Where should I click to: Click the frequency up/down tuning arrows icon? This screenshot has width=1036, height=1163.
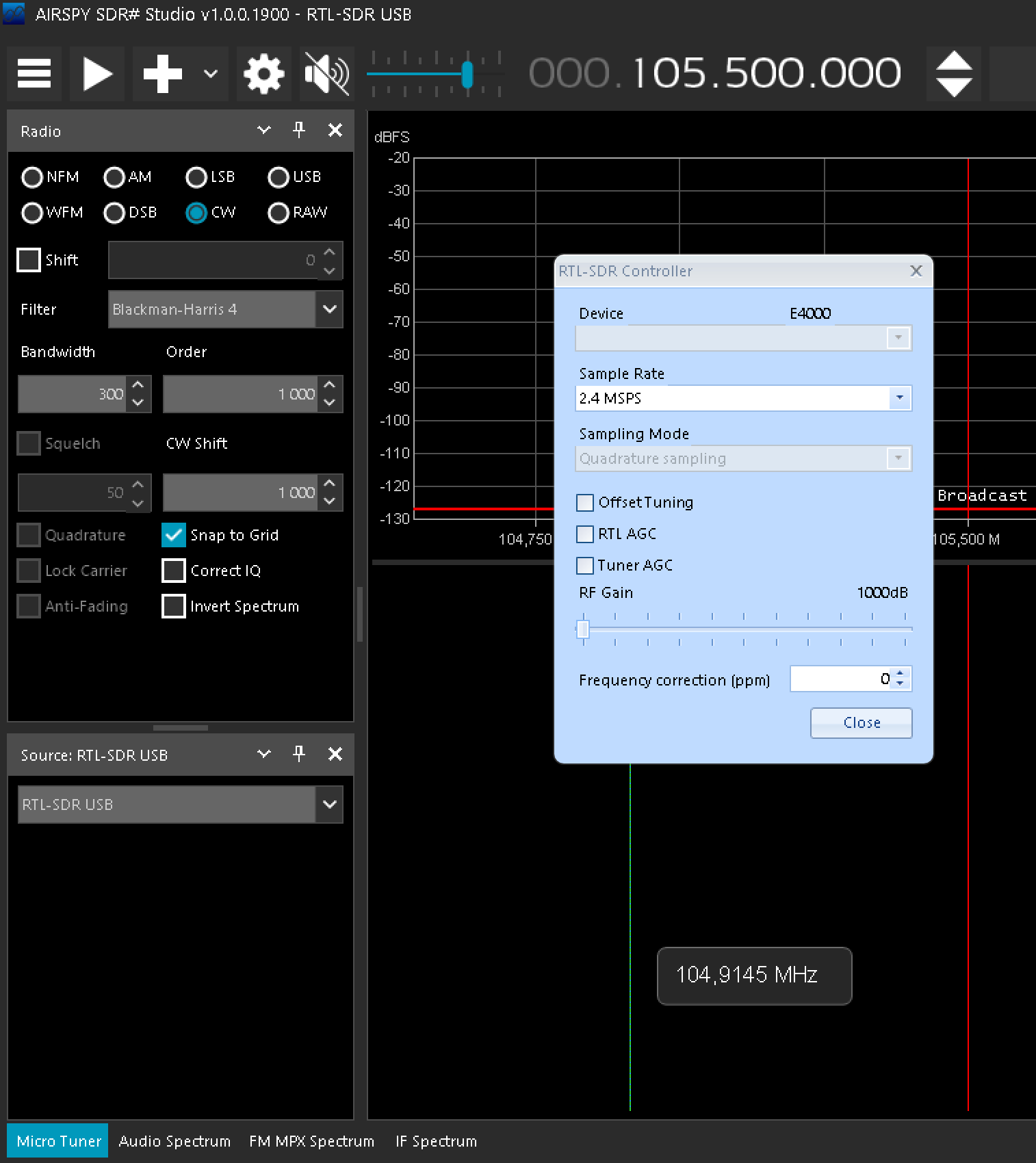(x=954, y=74)
